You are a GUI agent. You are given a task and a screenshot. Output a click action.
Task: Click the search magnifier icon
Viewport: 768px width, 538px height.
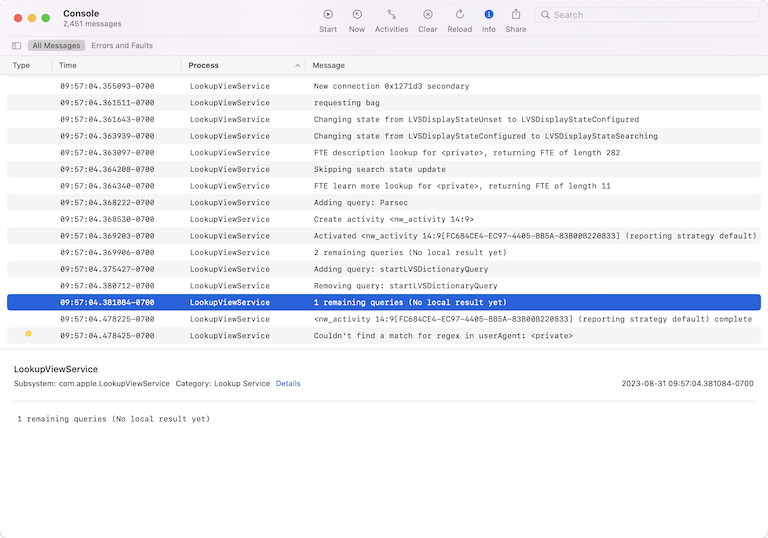[545, 15]
